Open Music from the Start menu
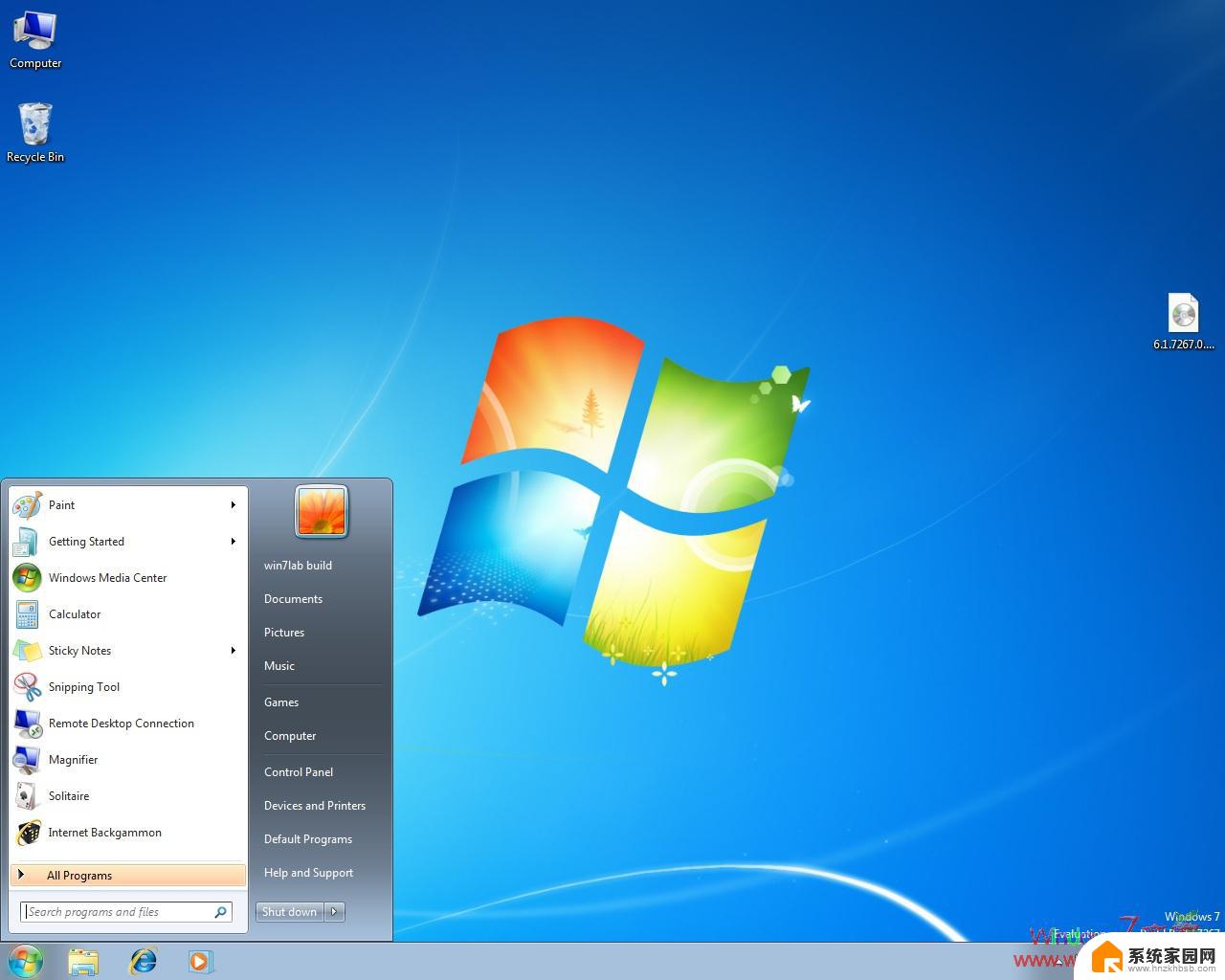 (x=279, y=666)
